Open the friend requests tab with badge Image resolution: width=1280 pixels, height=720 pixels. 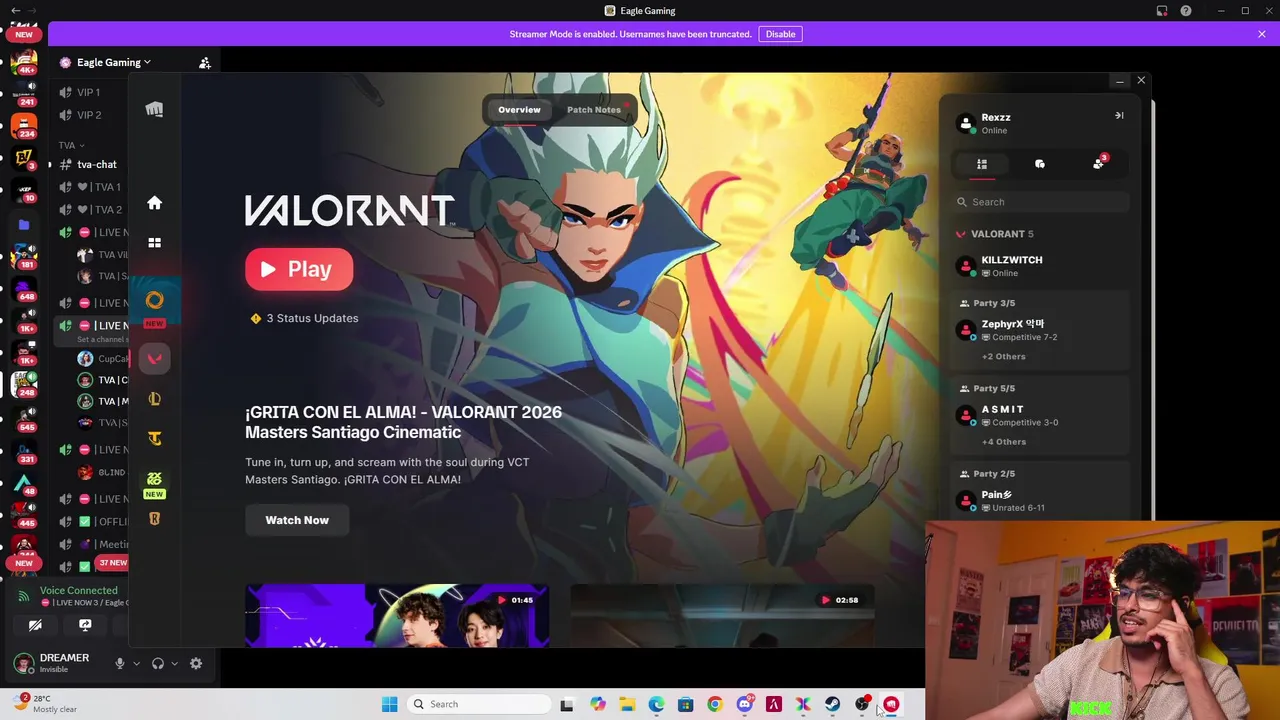click(1099, 163)
